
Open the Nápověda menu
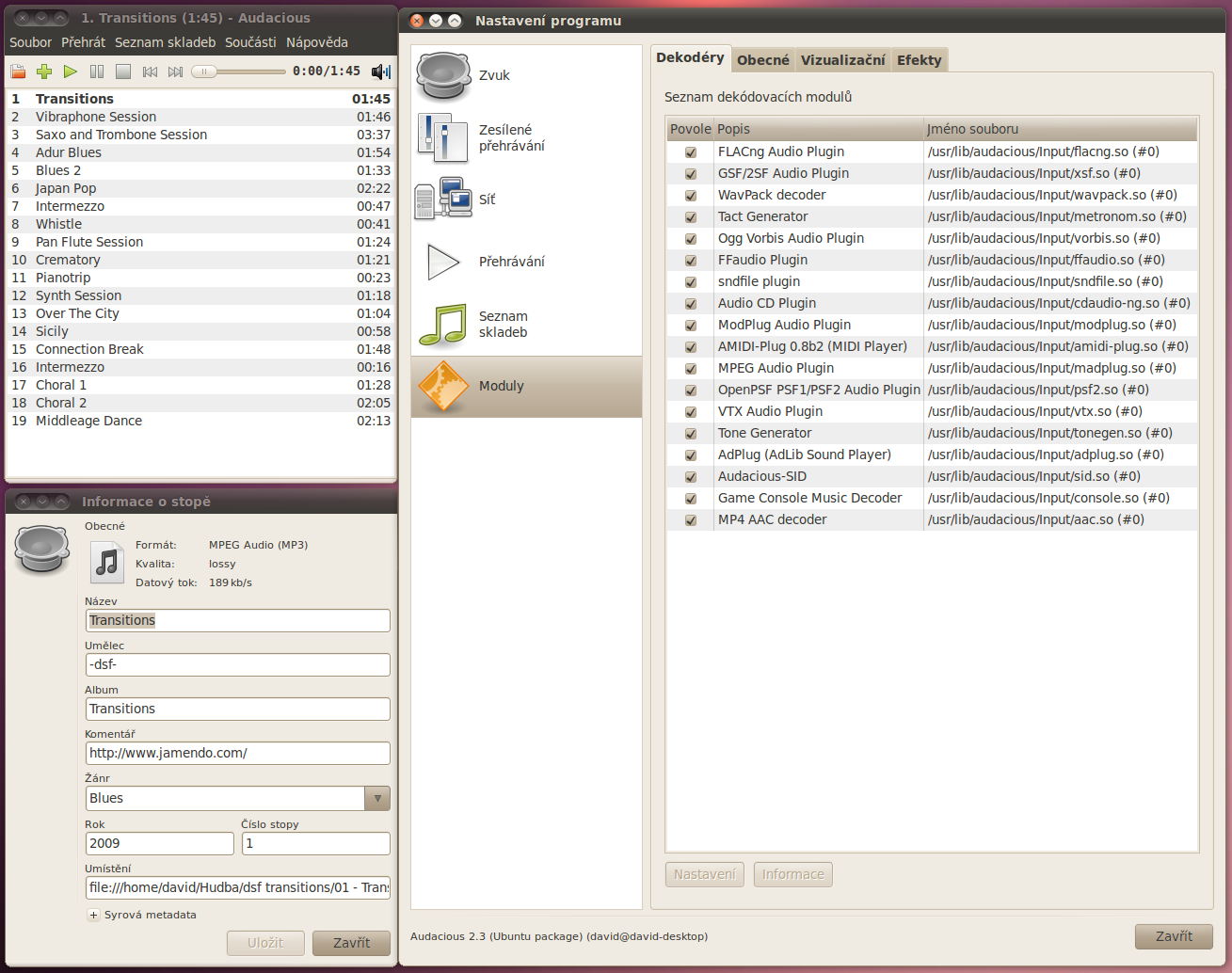pyautogui.click(x=317, y=42)
